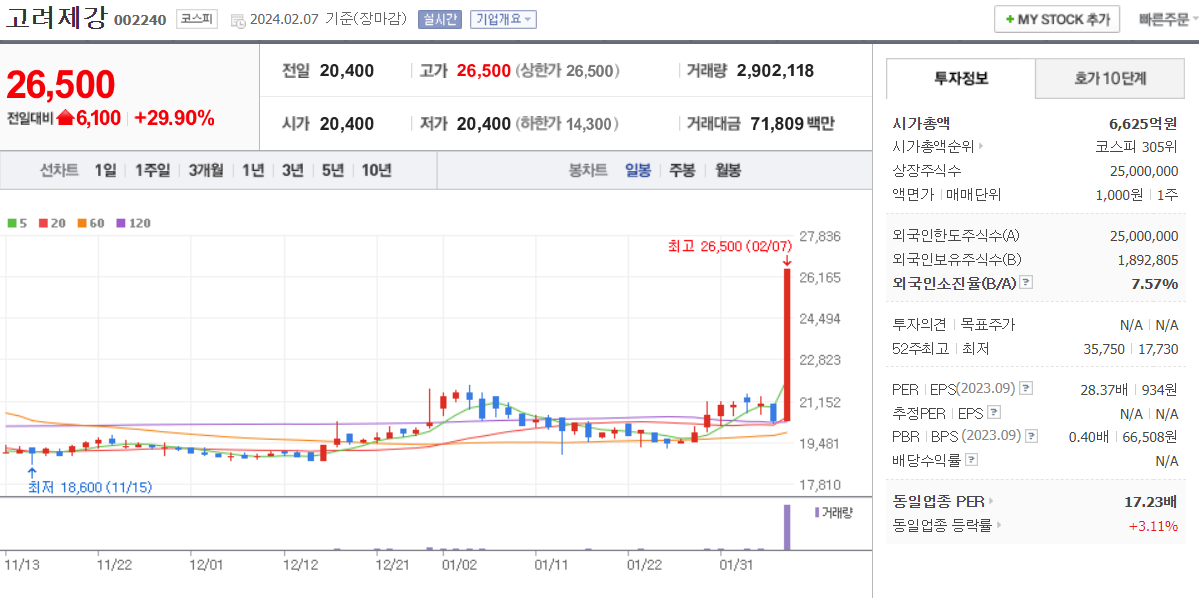The height and width of the screenshot is (598, 1202).
Task: Click the 하한가 14,300 text
Action: click(568, 124)
